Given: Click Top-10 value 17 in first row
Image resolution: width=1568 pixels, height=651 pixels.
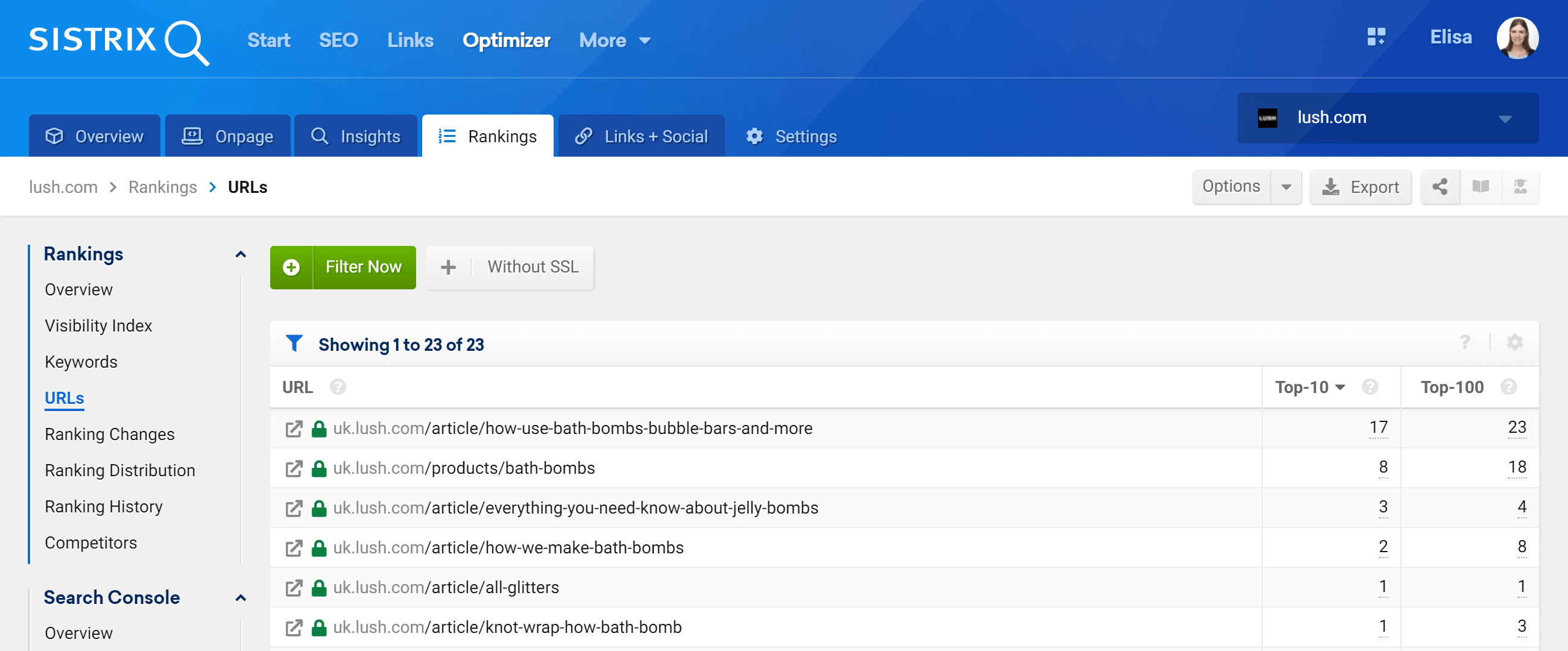Looking at the screenshot, I should [1378, 427].
